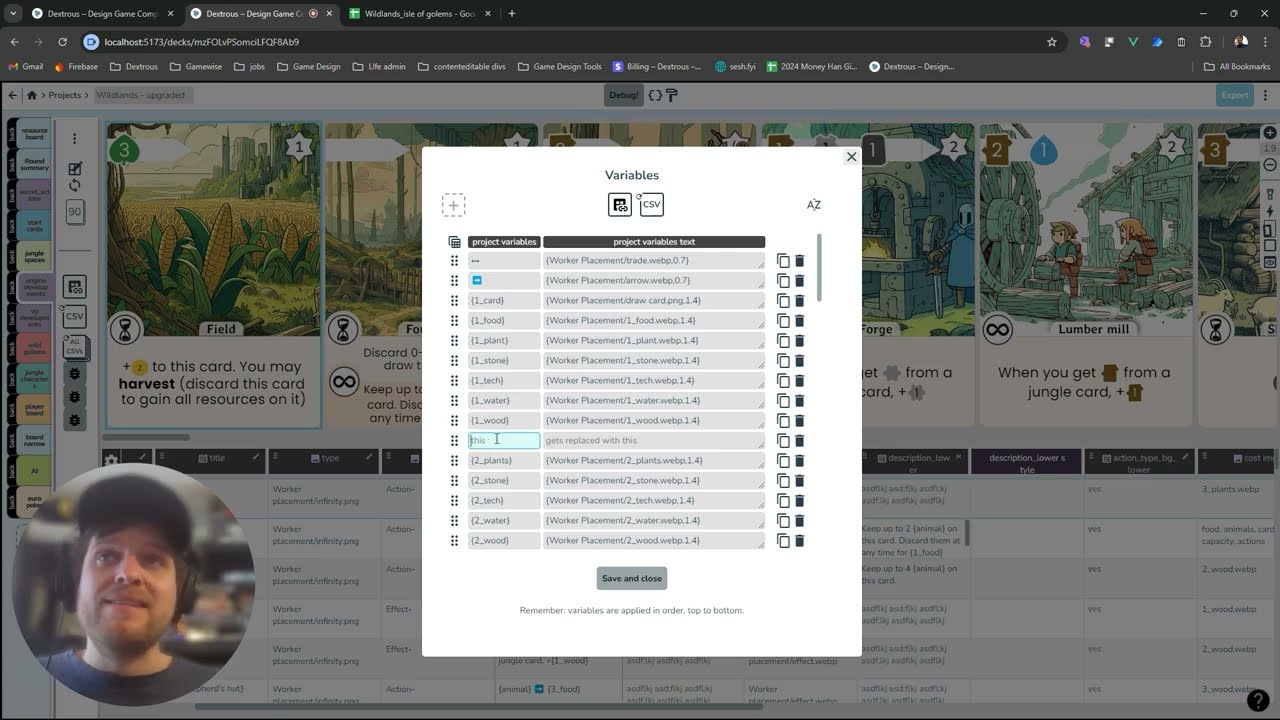The image size is (1280, 720).
Task: Duplicate the {2_water} variable row
Action: point(783,521)
